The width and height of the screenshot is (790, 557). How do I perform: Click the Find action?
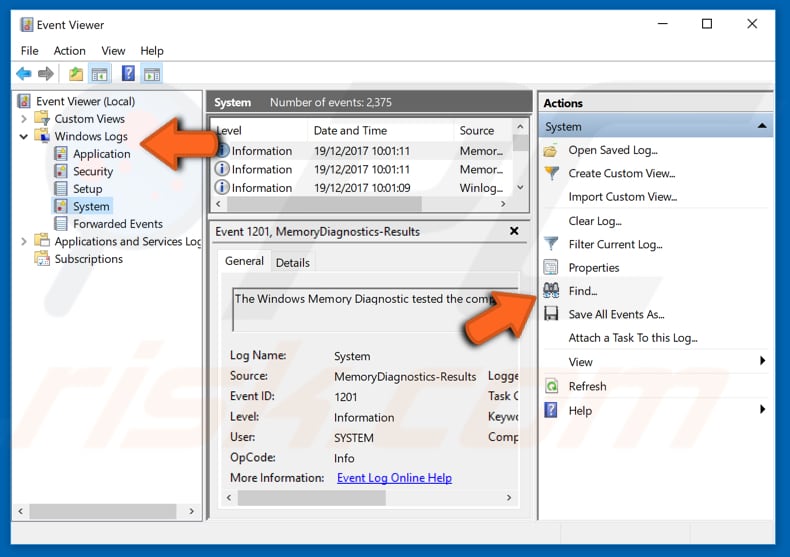coord(582,291)
